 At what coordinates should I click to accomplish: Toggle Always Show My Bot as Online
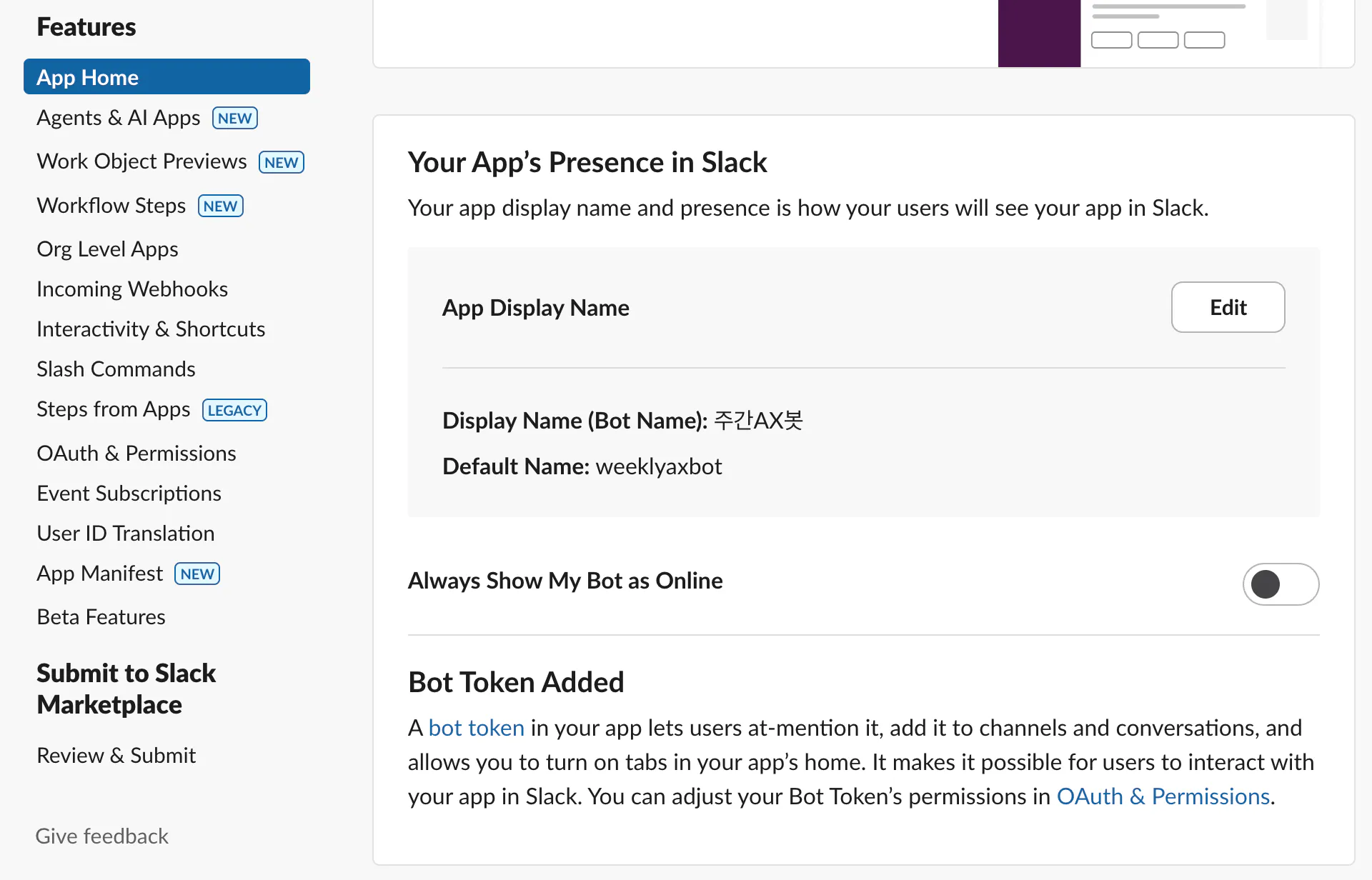pyautogui.click(x=1281, y=584)
